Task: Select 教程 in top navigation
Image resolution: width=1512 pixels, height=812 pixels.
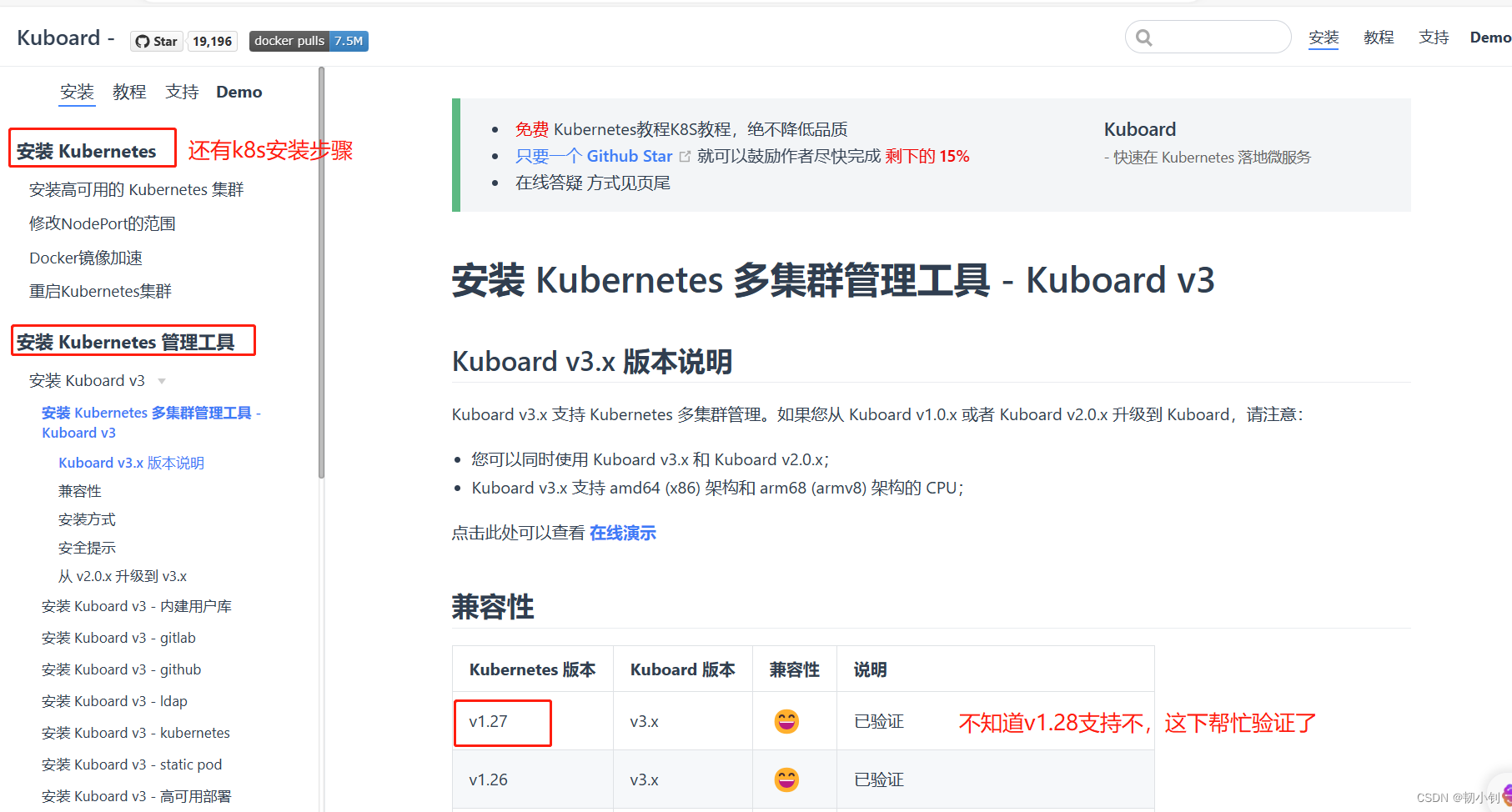Action: click(x=1379, y=38)
